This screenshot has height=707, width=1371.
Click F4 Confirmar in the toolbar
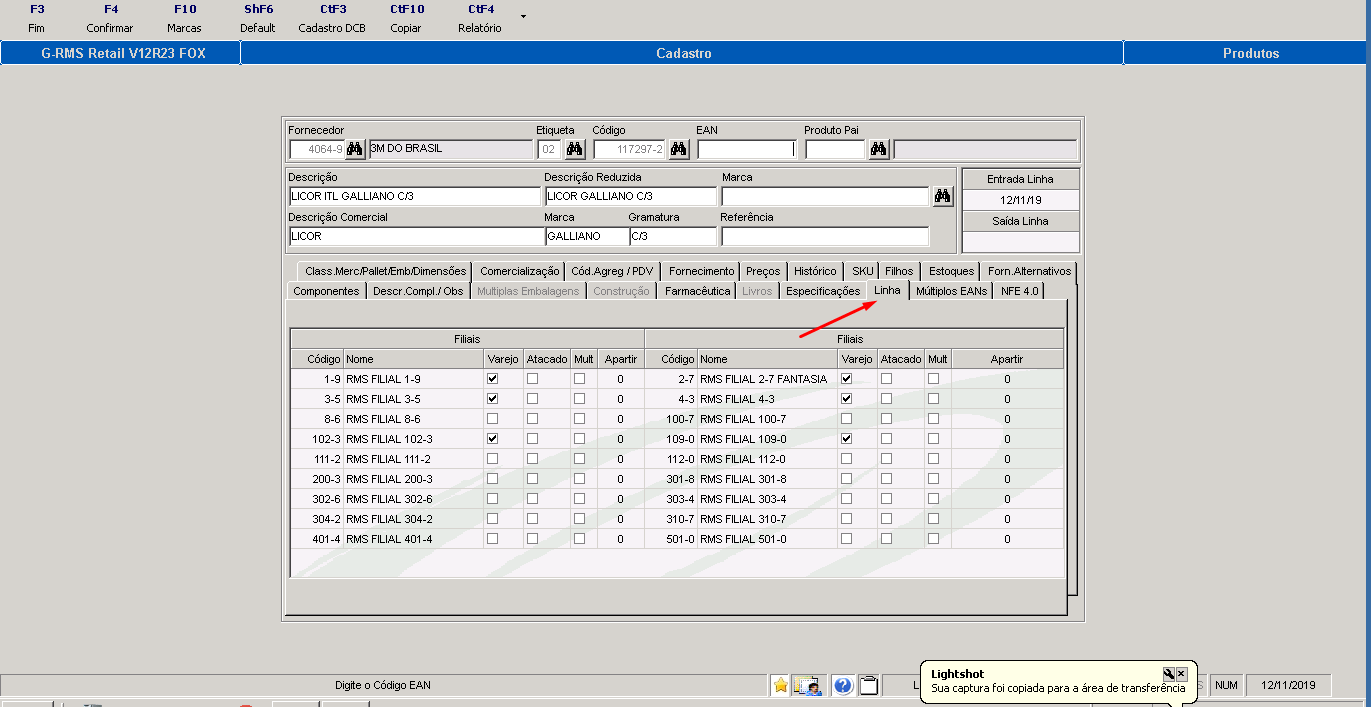pyautogui.click(x=110, y=18)
